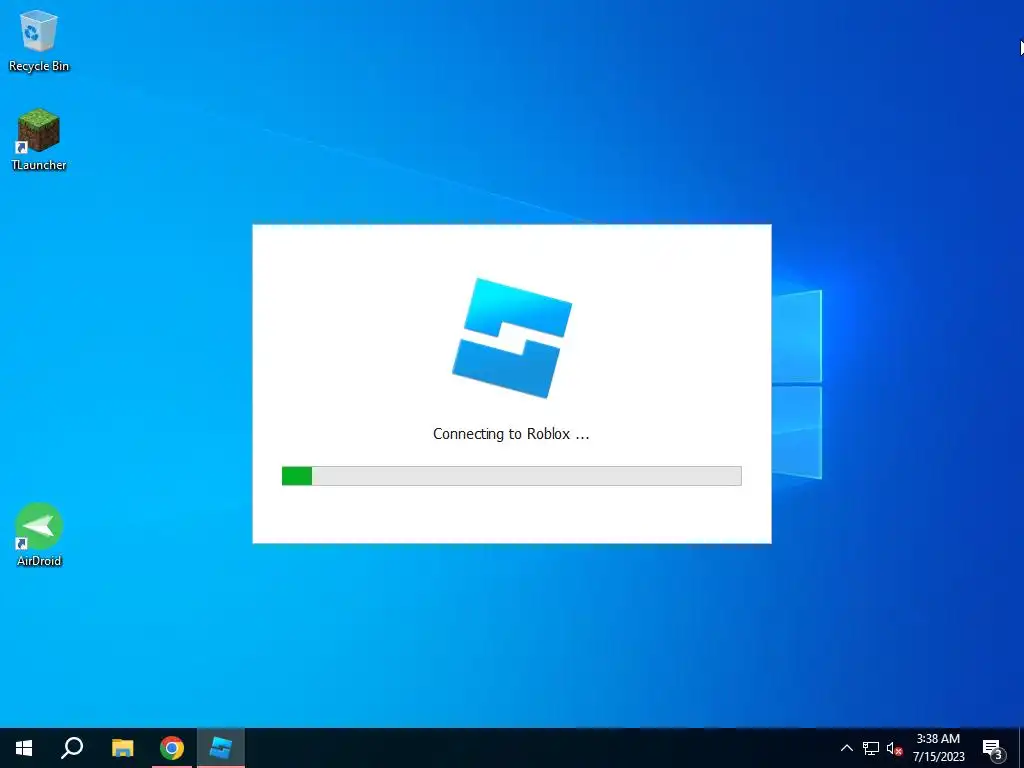Click the AirDroid label text
1024x768 pixels.
pos(39,560)
